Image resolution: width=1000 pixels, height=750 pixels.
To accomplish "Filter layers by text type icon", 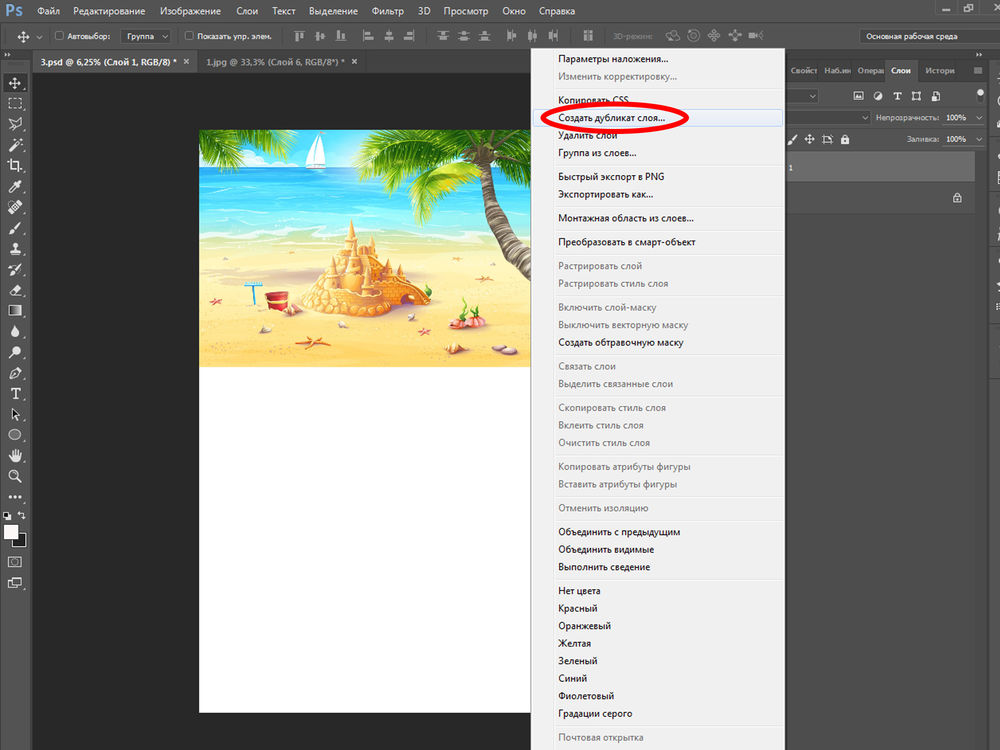I will (896, 96).
